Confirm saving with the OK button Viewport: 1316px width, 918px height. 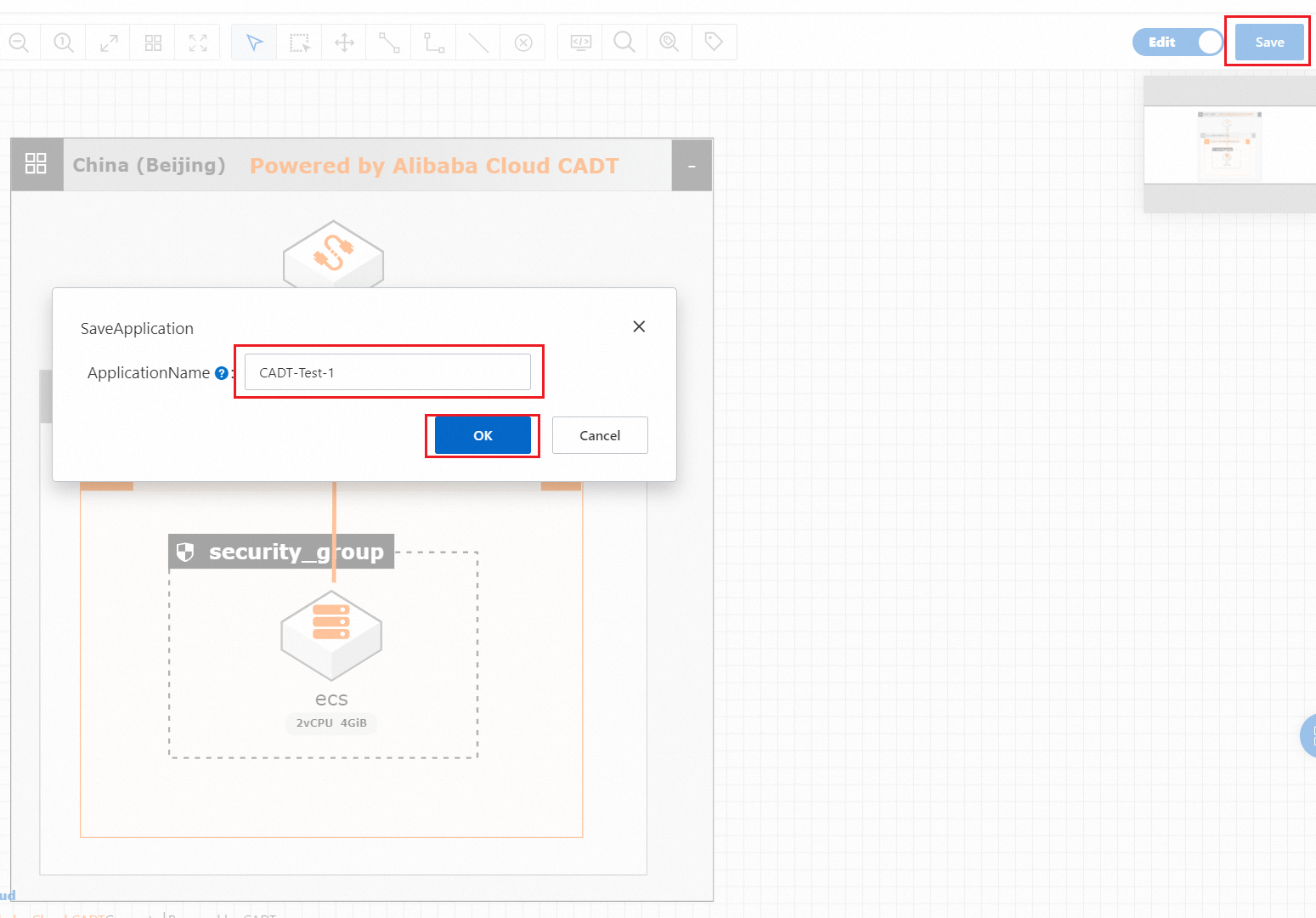(x=483, y=435)
